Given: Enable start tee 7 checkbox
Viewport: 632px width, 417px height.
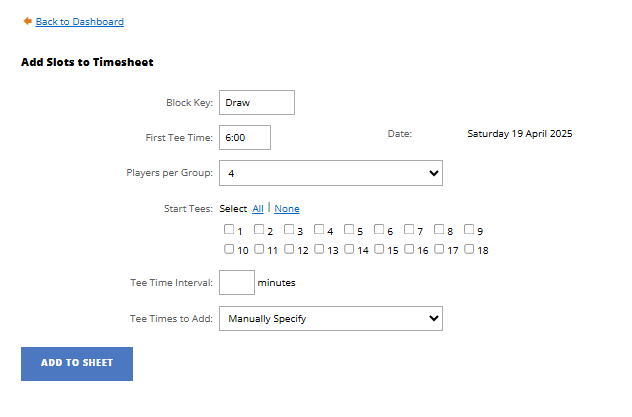Looking at the screenshot, I should tap(409, 230).
